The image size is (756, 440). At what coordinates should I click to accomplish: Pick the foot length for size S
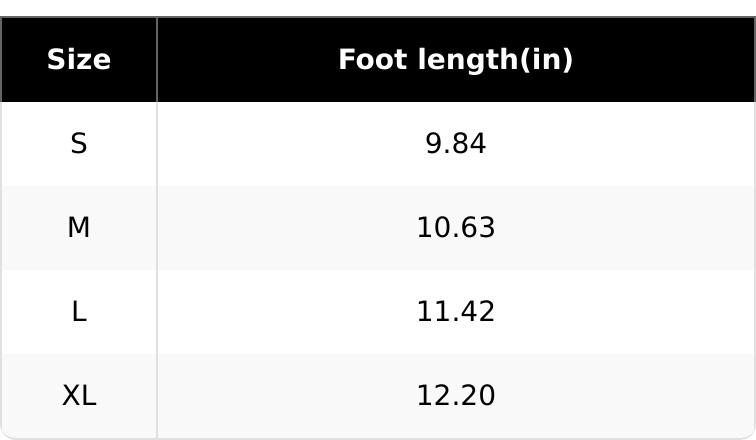455,144
